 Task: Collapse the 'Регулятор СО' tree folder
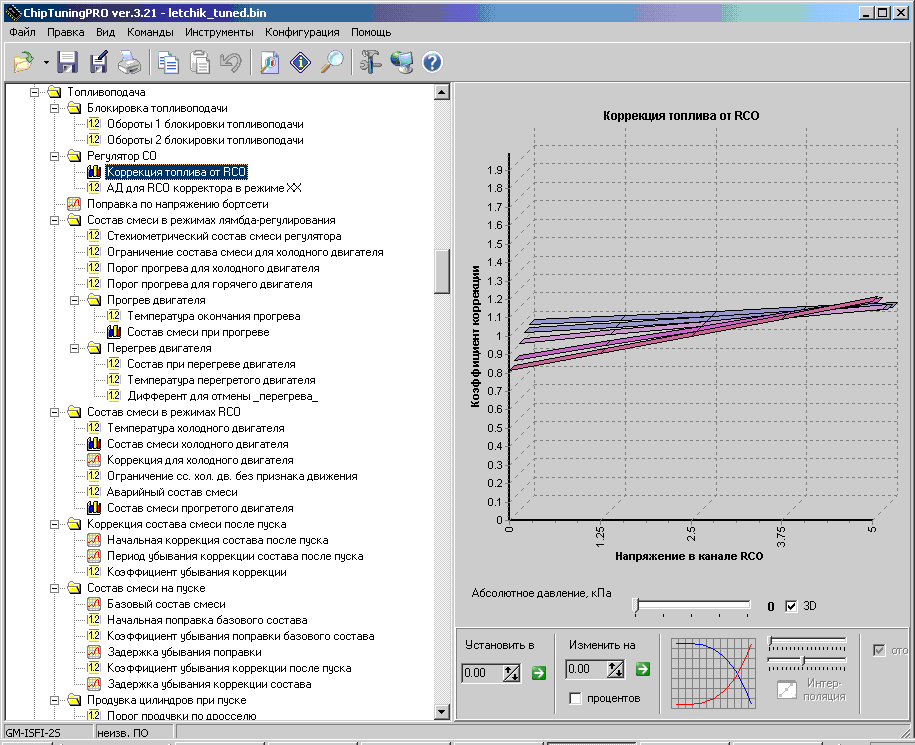pos(56,156)
